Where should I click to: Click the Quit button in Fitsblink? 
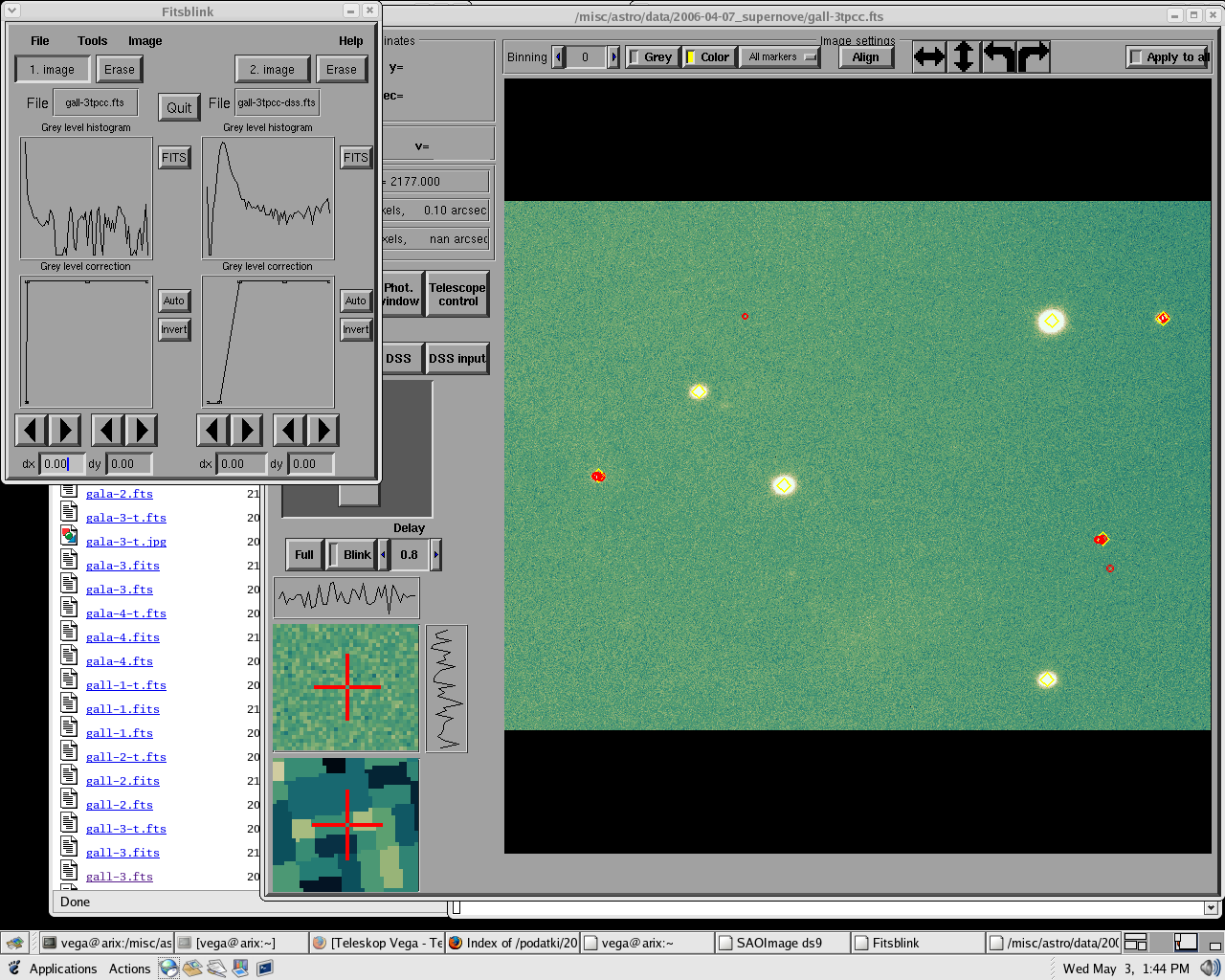tap(179, 108)
